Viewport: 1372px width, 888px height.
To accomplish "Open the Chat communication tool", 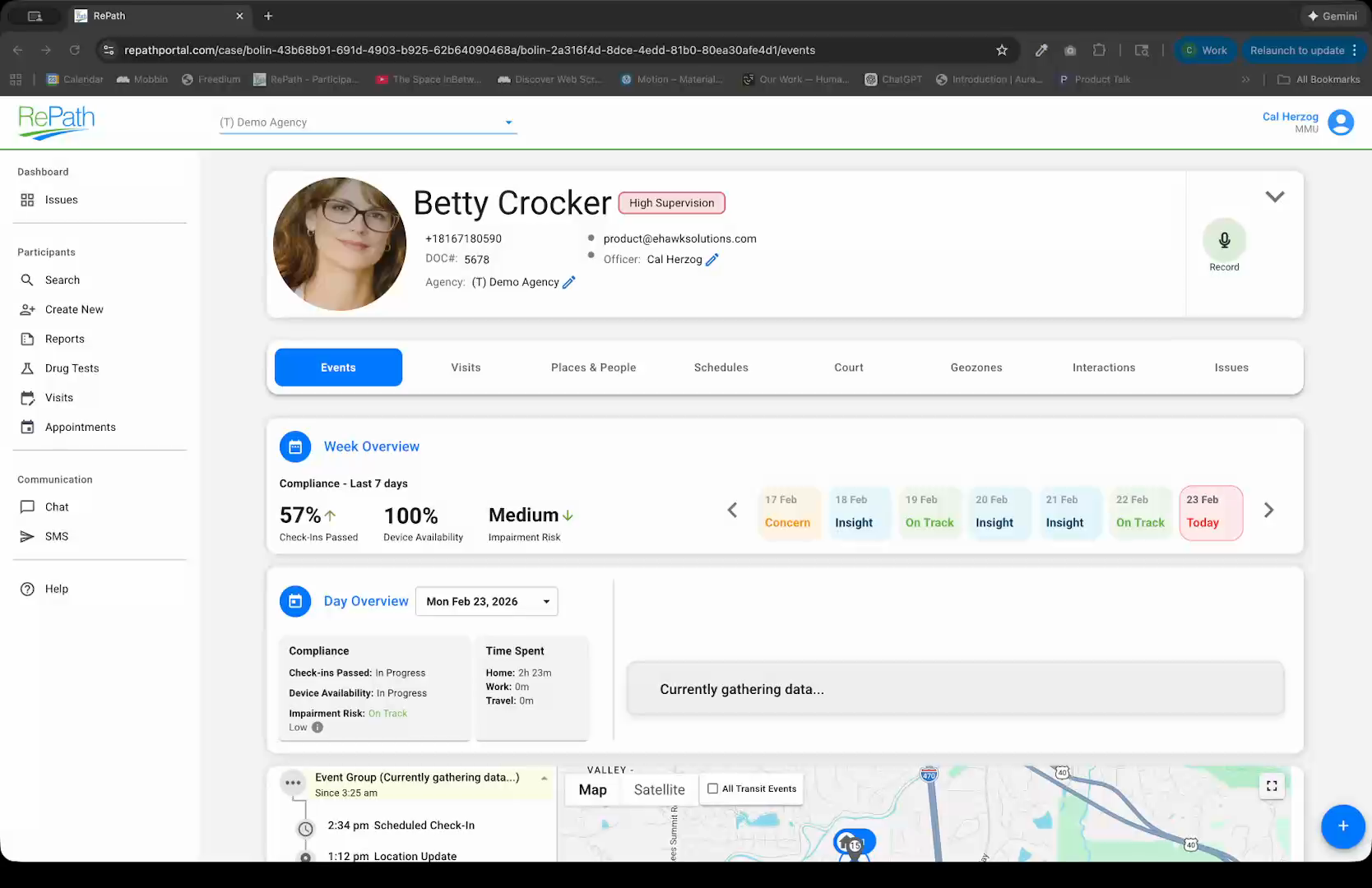I will click(55, 506).
